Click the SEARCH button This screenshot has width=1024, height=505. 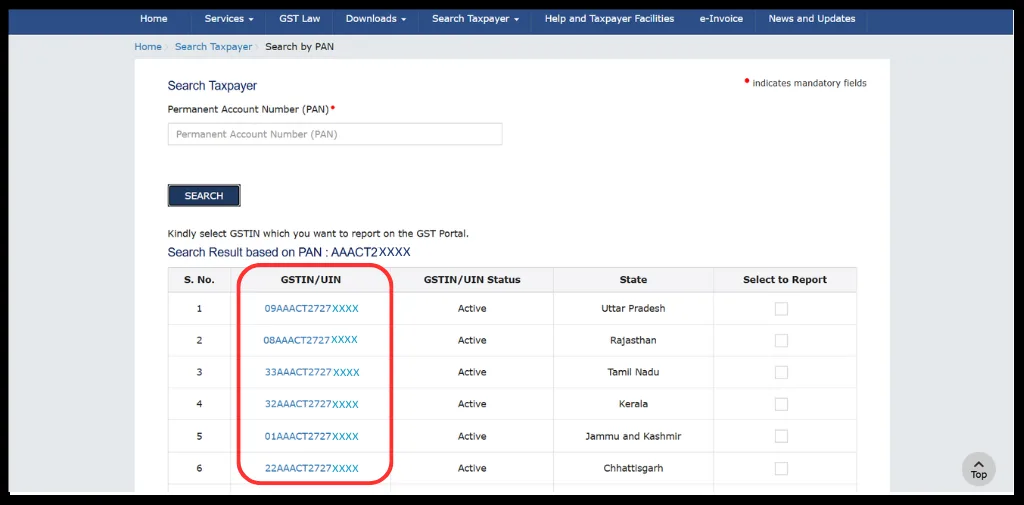204,195
